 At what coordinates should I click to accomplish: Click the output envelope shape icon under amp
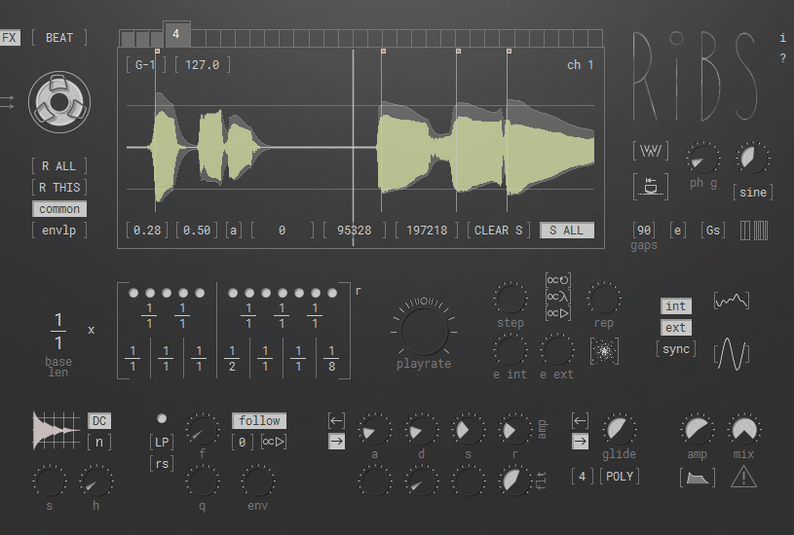tap(697, 477)
